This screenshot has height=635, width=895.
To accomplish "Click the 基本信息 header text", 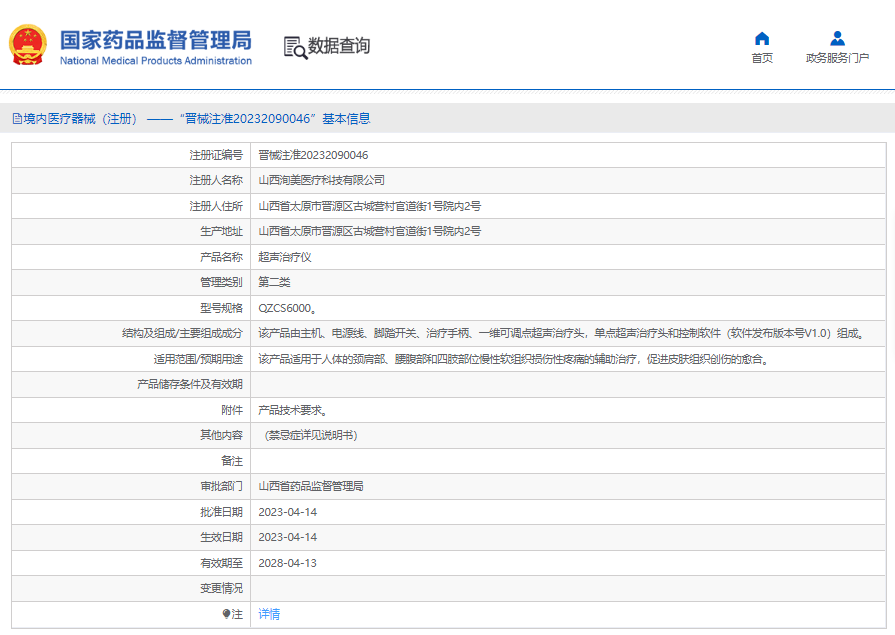I will pos(346,119).
